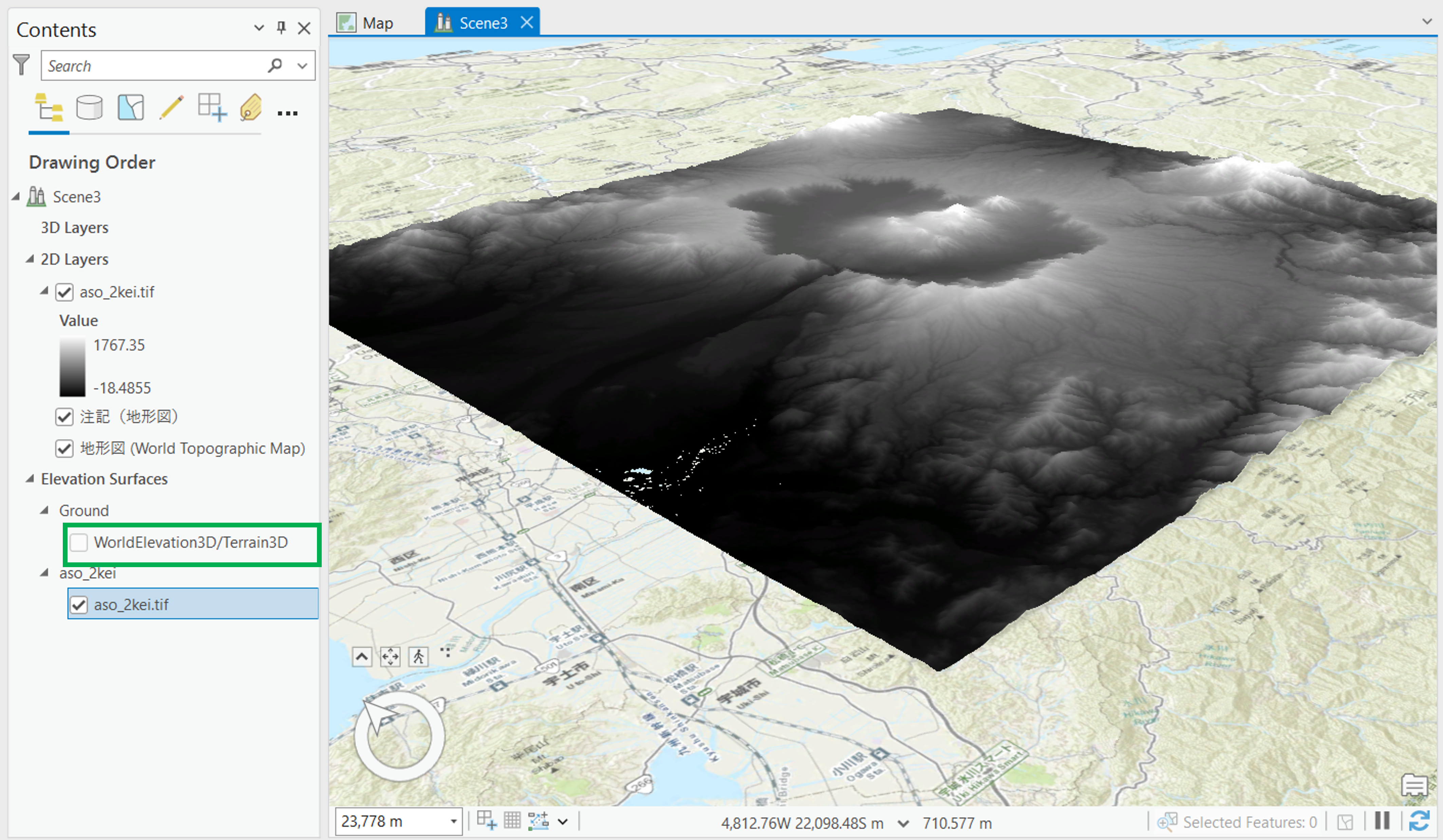The height and width of the screenshot is (840, 1443).
Task: Open snapping options dropdown arrow
Action: tap(563, 822)
